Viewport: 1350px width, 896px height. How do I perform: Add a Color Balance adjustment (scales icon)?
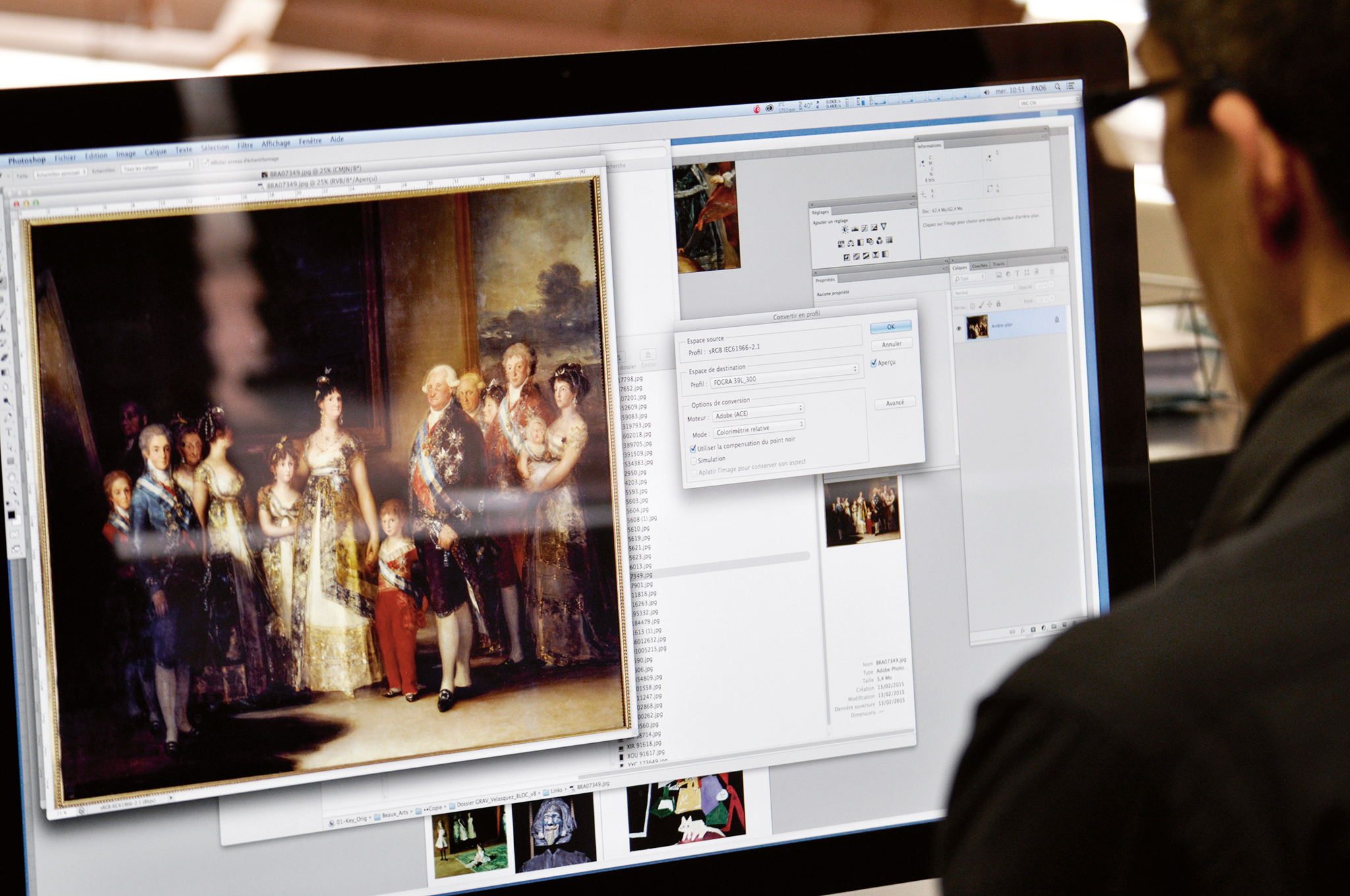coord(850,243)
